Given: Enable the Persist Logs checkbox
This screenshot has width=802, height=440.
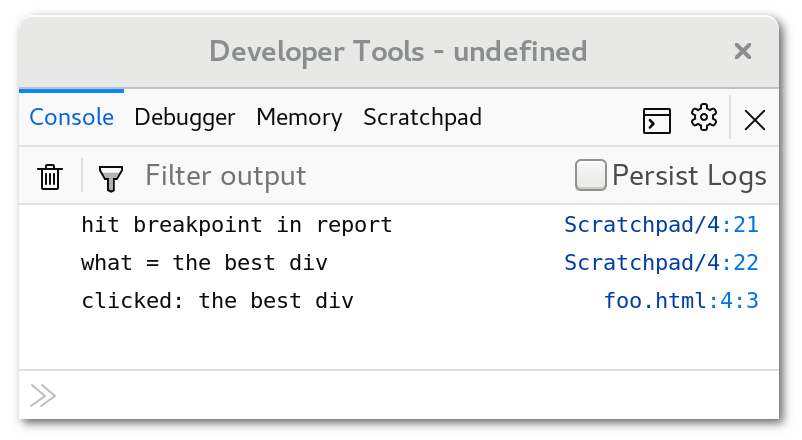Looking at the screenshot, I should 591,176.
